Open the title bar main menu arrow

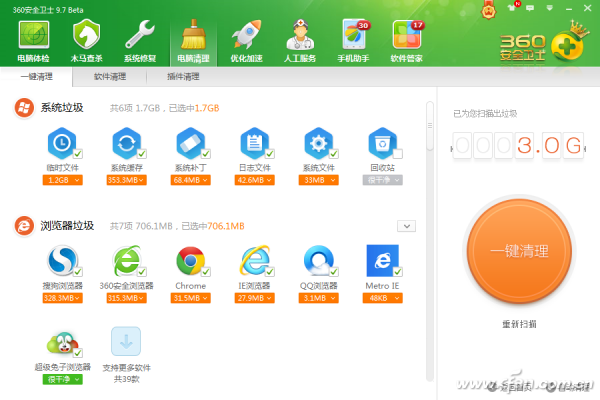coord(549,8)
